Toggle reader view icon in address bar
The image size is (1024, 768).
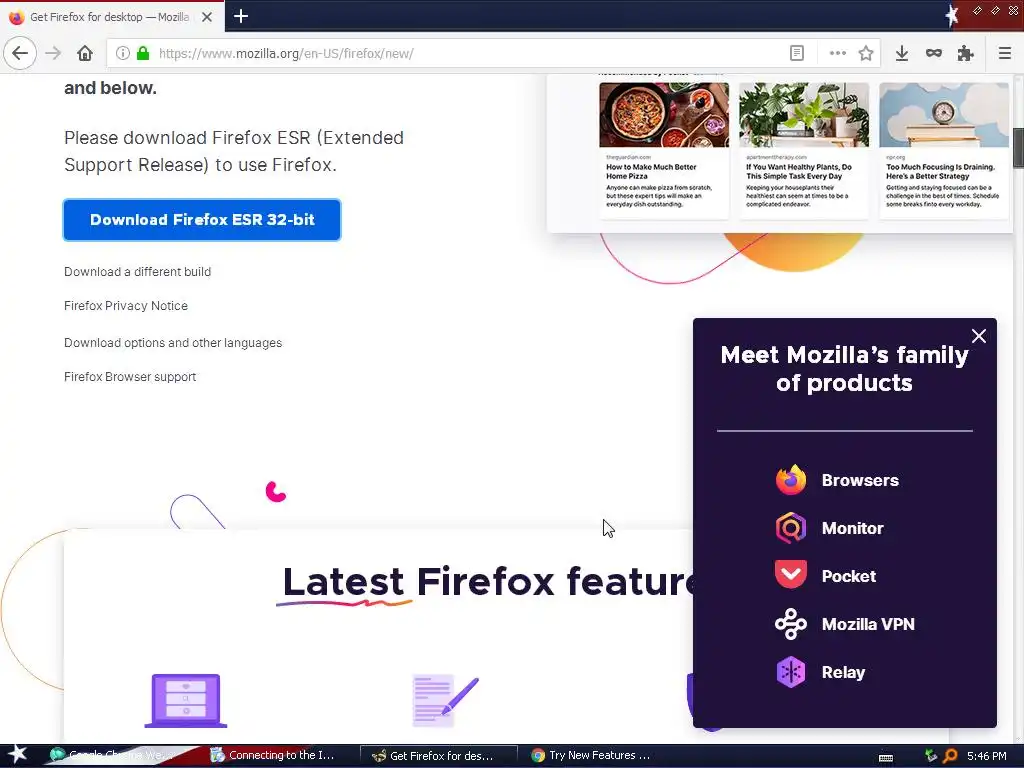(x=797, y=53)
